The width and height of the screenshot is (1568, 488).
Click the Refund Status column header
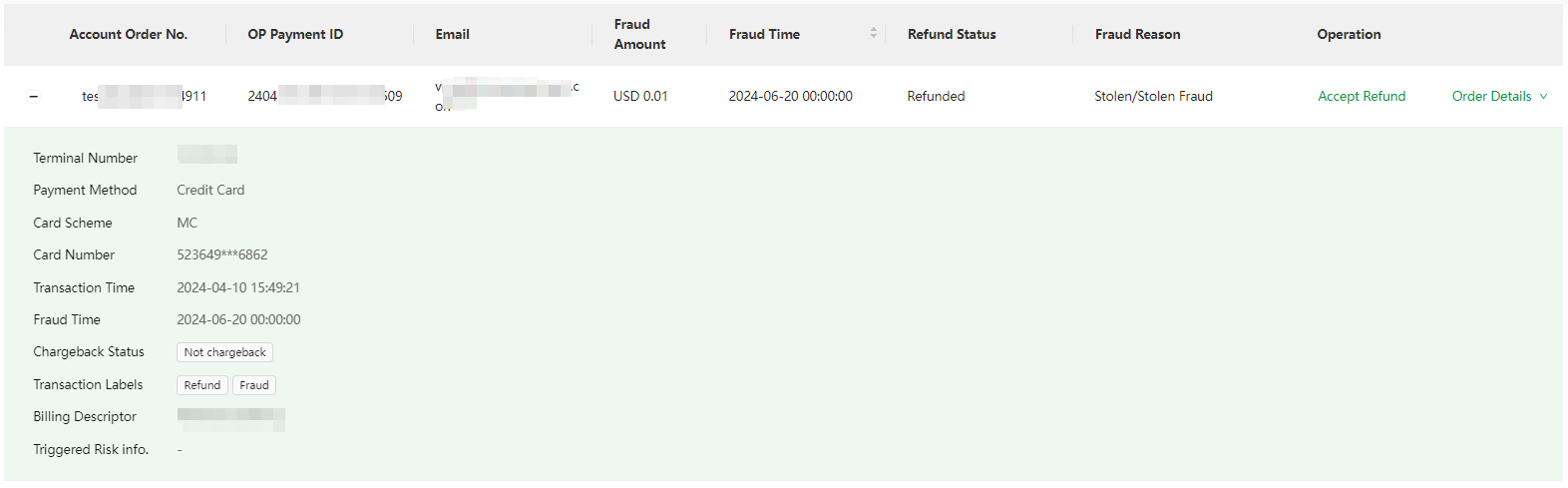[952, 34]
